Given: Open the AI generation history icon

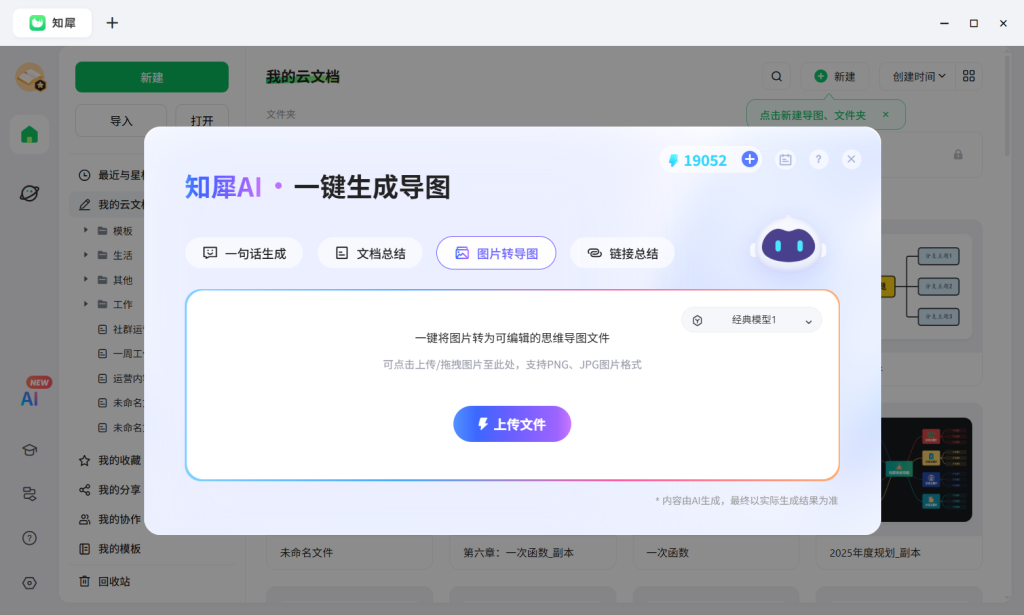Looking at the screenshot, I should [x=785, y=159].
